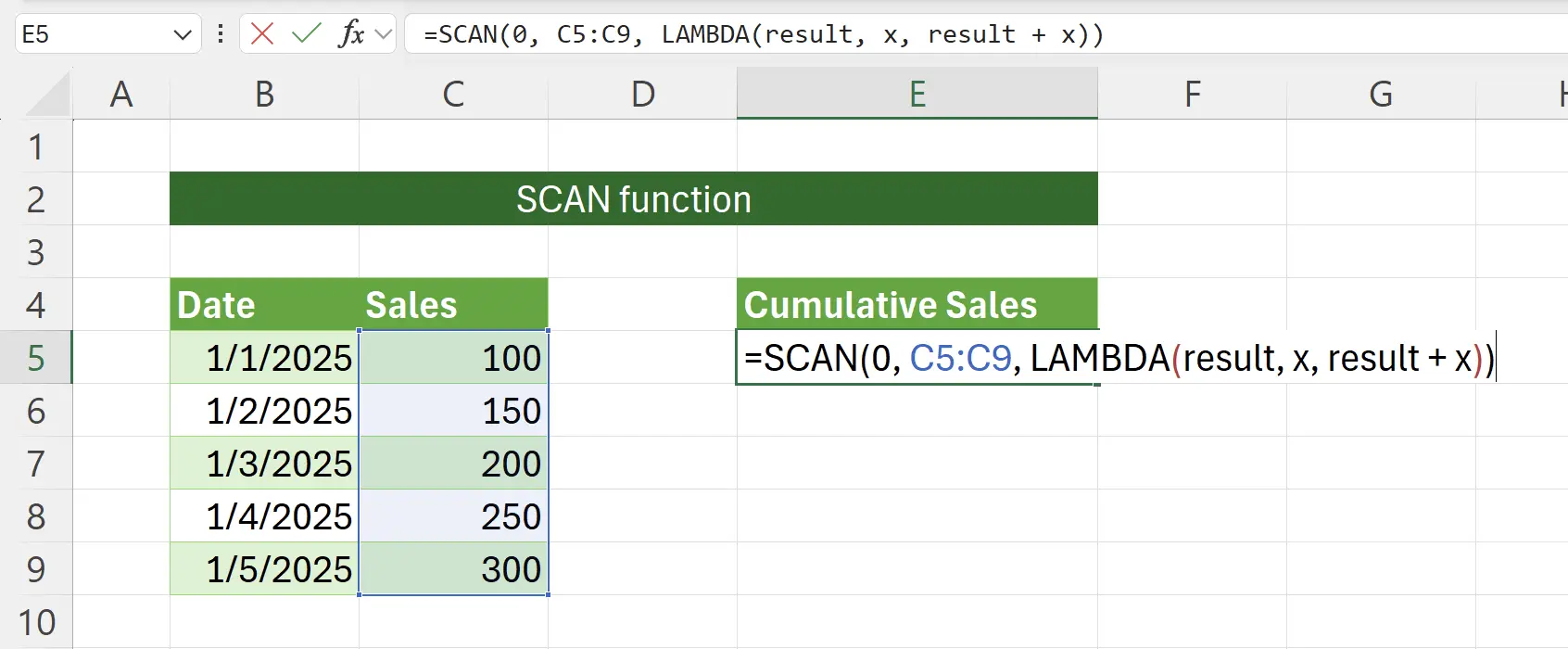Click empty cell A1
The height and width of the screenshot is (649, 1568).
[x=121, y=146]
